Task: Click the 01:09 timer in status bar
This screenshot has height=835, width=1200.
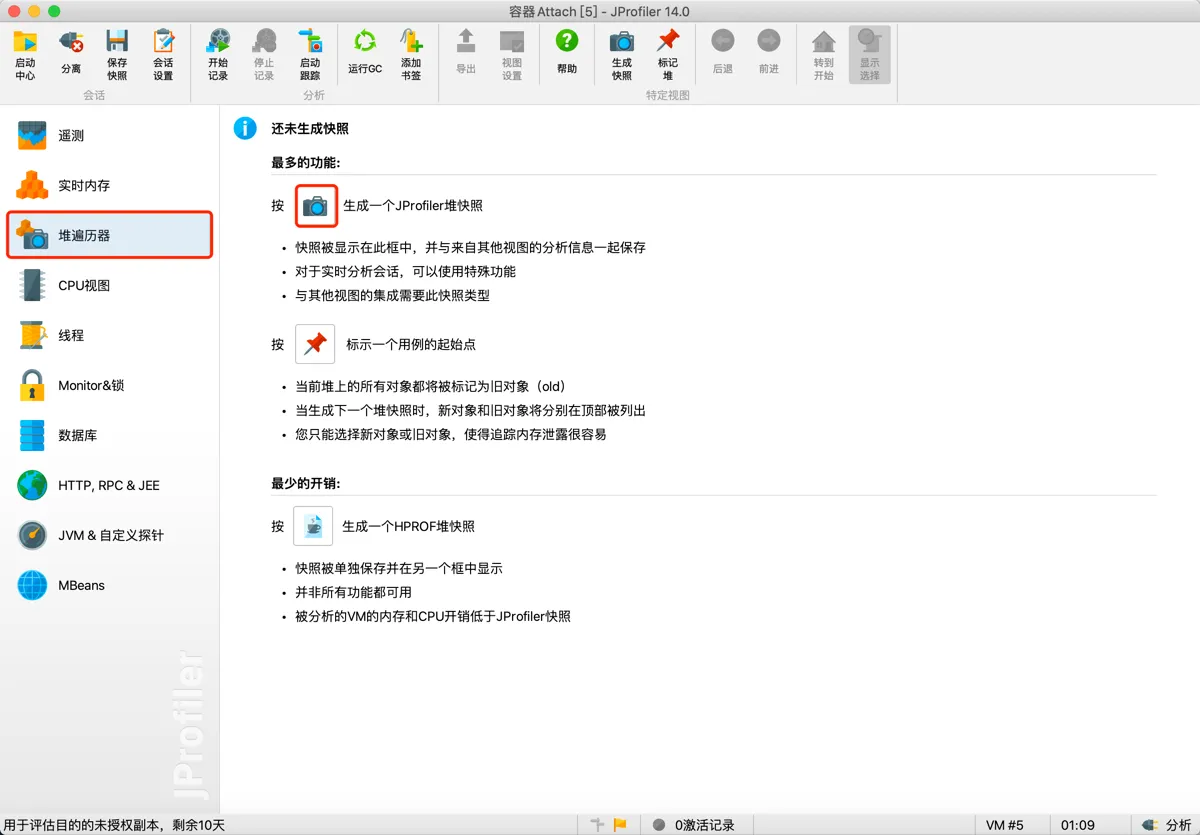Action: tap(1078, 825)
